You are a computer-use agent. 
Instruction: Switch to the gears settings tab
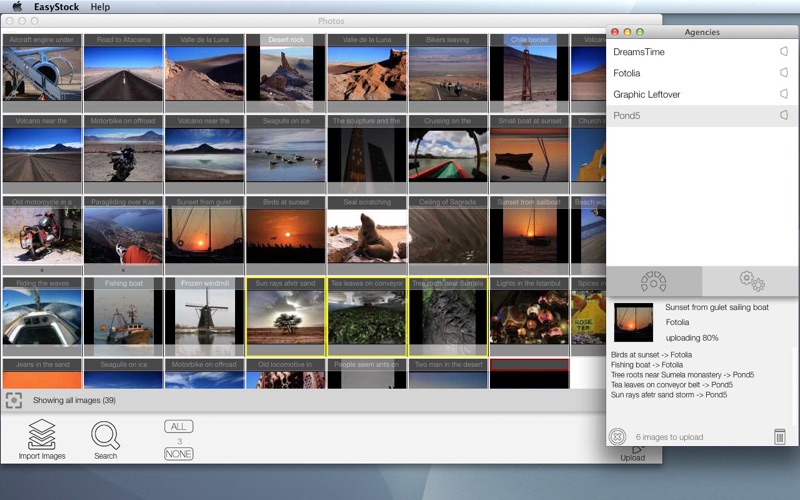pyautogui.click(x=751, y=281)
